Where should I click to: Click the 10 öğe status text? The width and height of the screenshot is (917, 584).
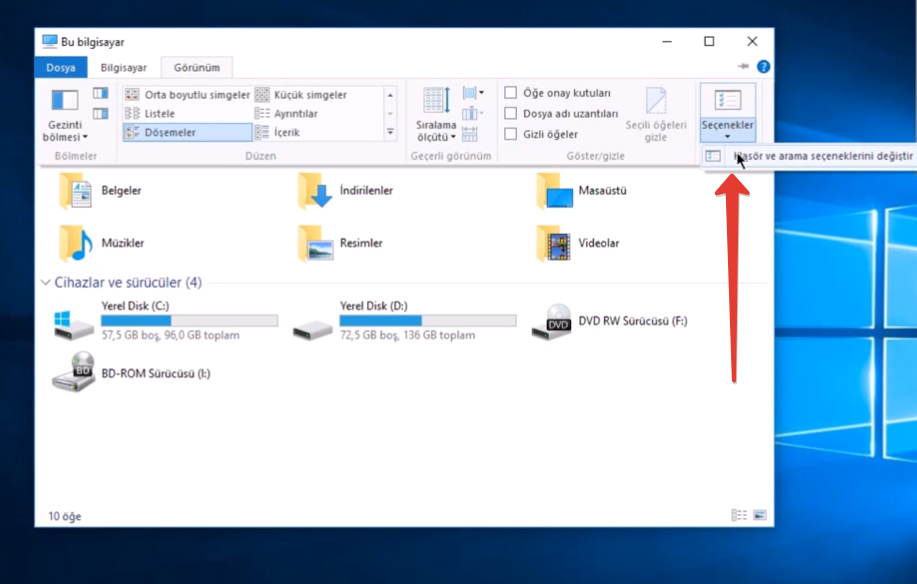click(65, 516)
